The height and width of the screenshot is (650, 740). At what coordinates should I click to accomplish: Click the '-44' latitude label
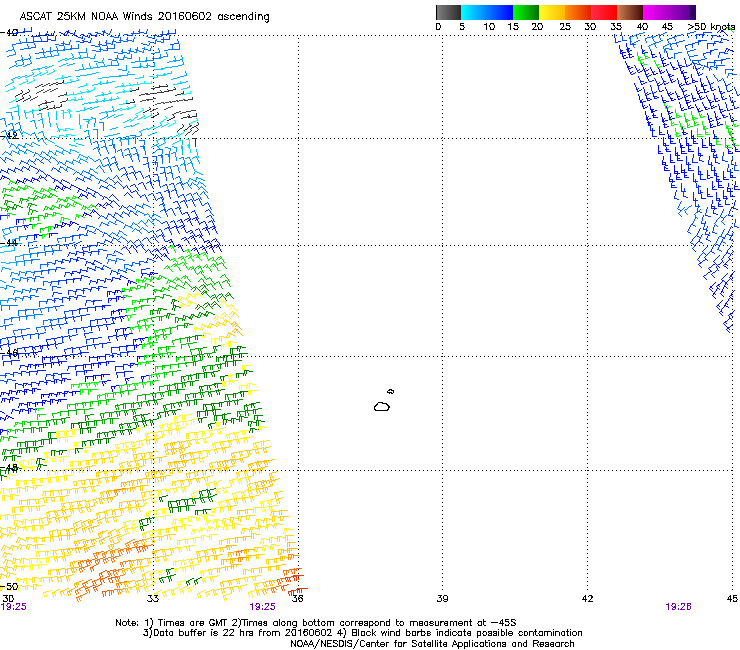coord(9,243)
